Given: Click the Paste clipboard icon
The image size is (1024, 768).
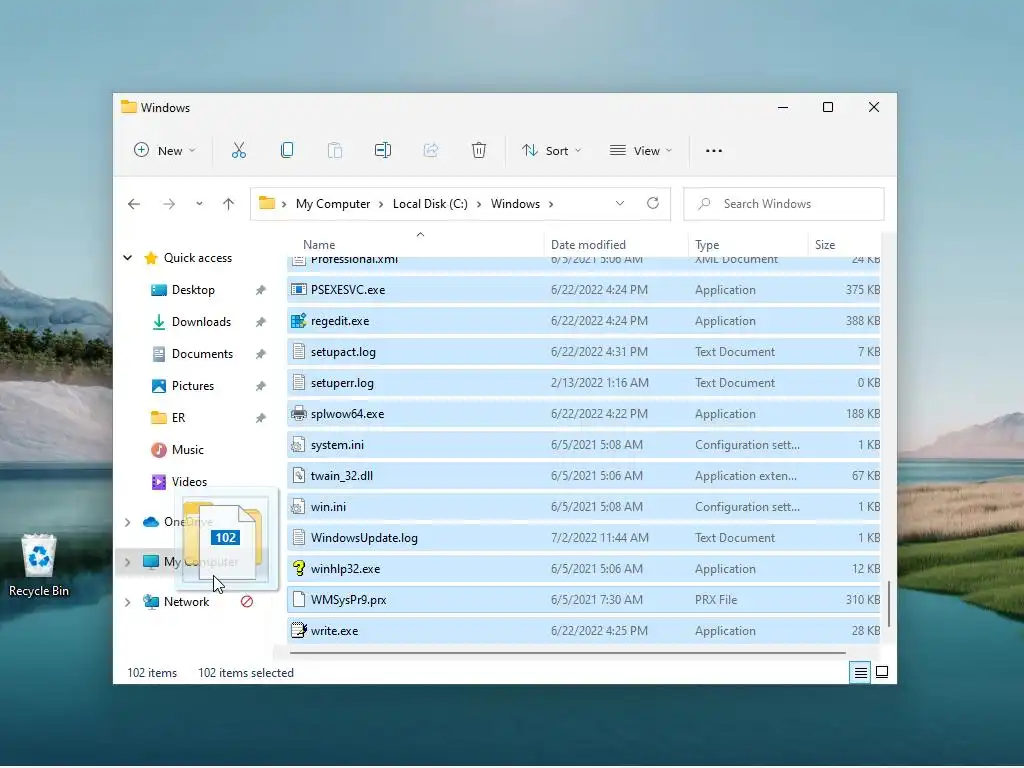Looking at the screenshot, I should 334,151.
